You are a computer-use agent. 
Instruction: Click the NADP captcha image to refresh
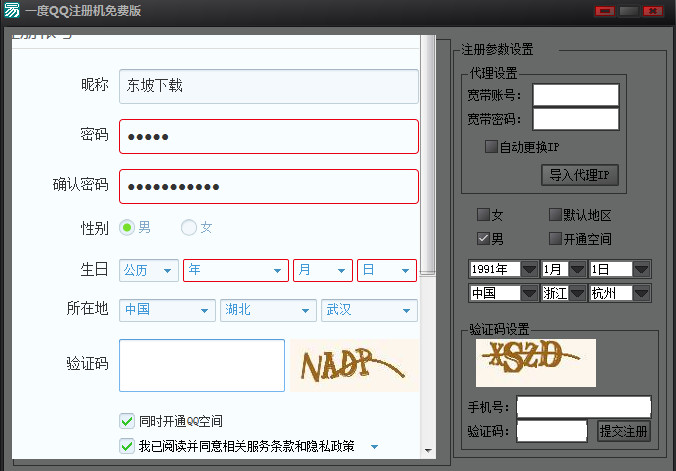click(355, 365)
